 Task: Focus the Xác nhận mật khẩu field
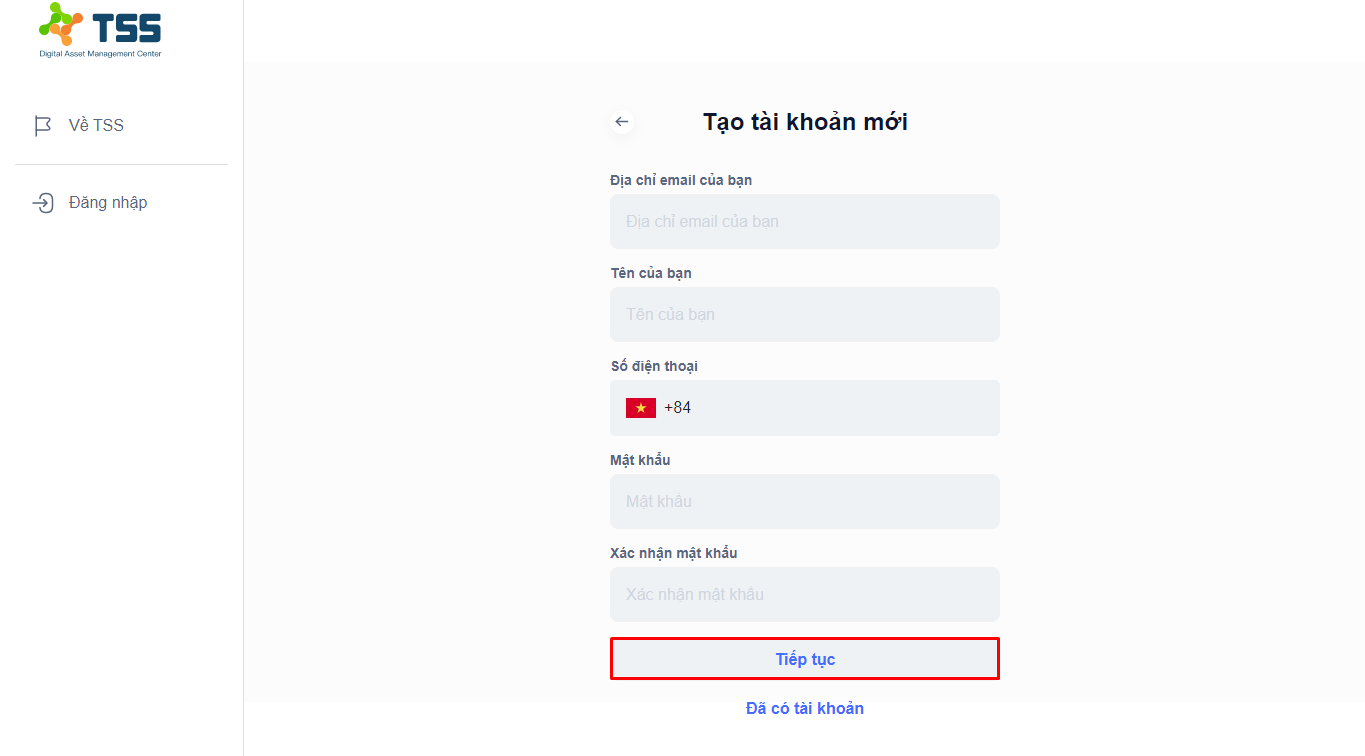805,594
